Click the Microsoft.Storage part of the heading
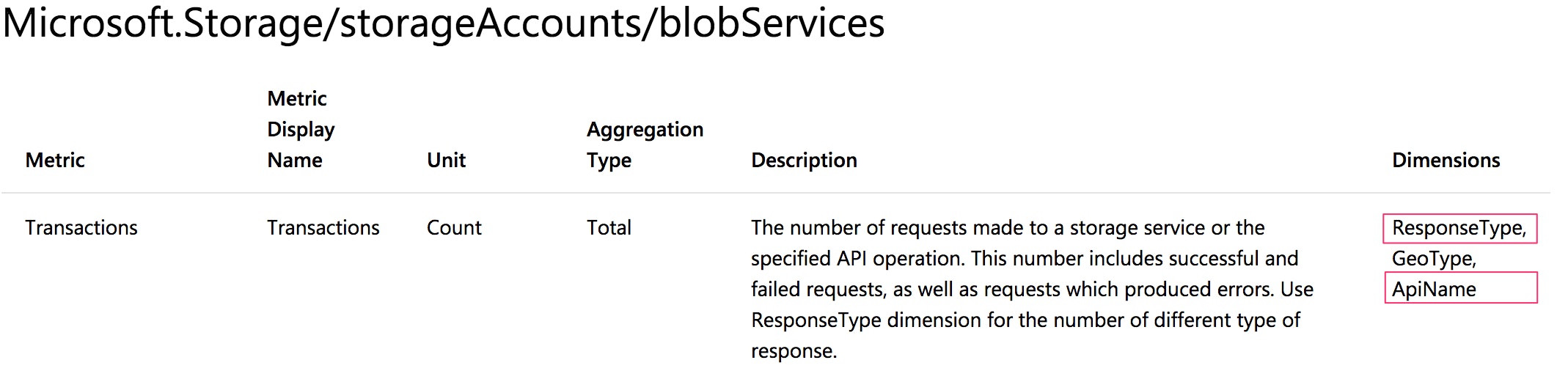Screen dimensions: 1568x371 [x=161, y=23]
